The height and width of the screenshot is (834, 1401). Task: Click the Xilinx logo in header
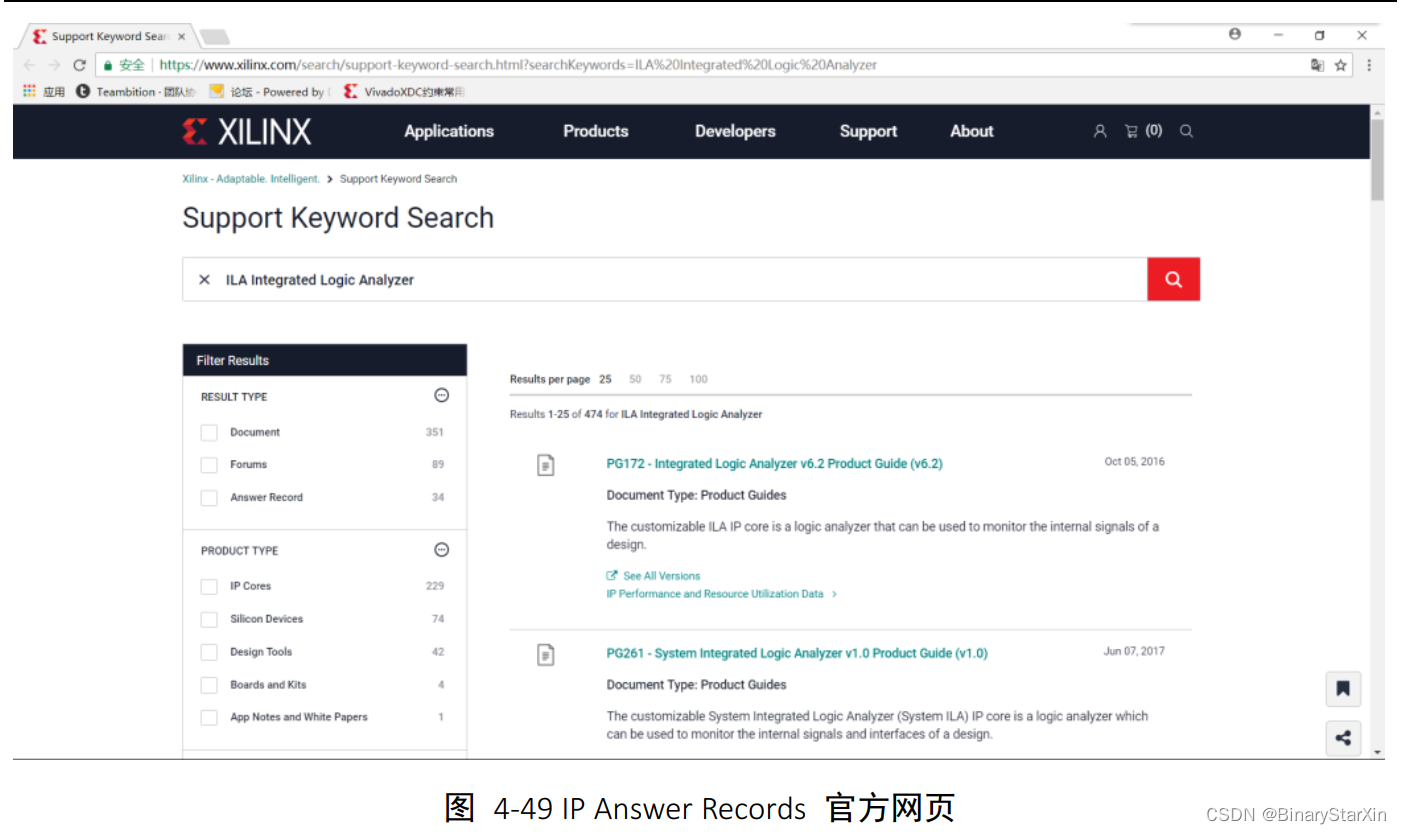[x=247, y=131]
